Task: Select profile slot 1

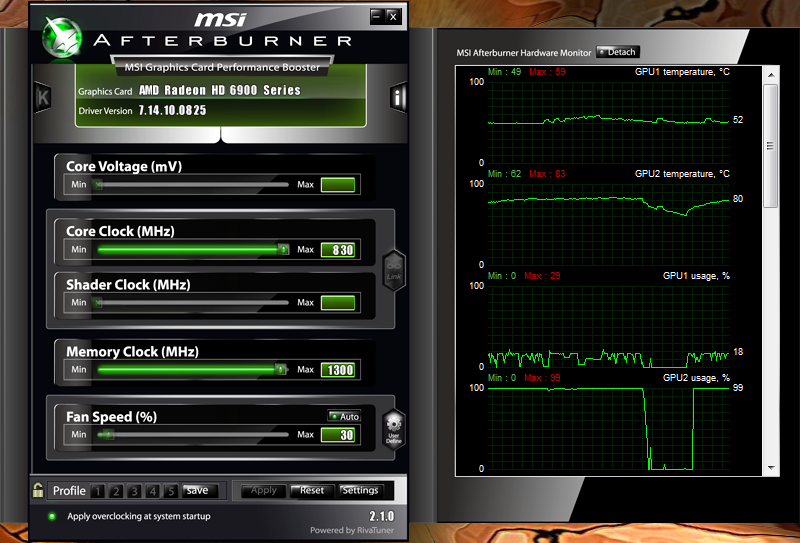Action: (97, 491)
